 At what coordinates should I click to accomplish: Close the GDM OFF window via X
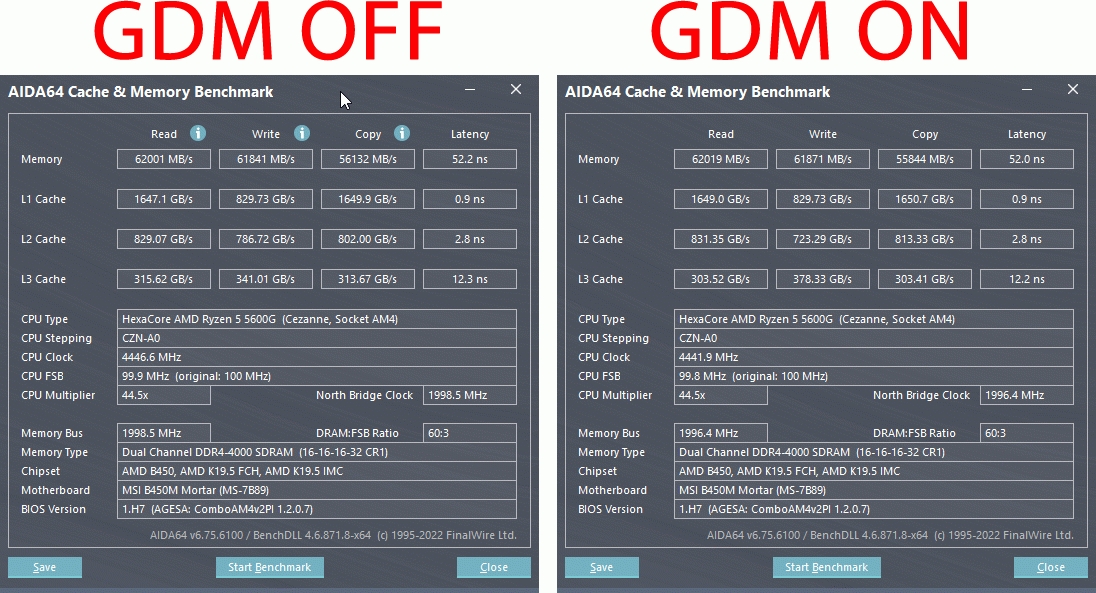coord(516,90)
